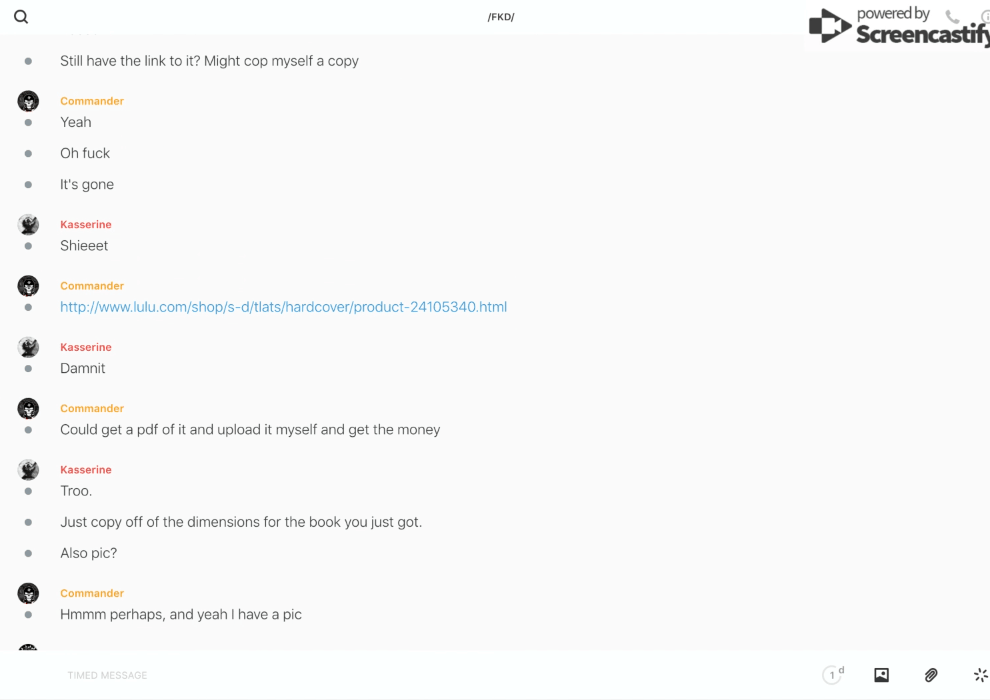
Task: Click Commander's avatar above the 'Yeah' message
Action: tap(28, 101)
